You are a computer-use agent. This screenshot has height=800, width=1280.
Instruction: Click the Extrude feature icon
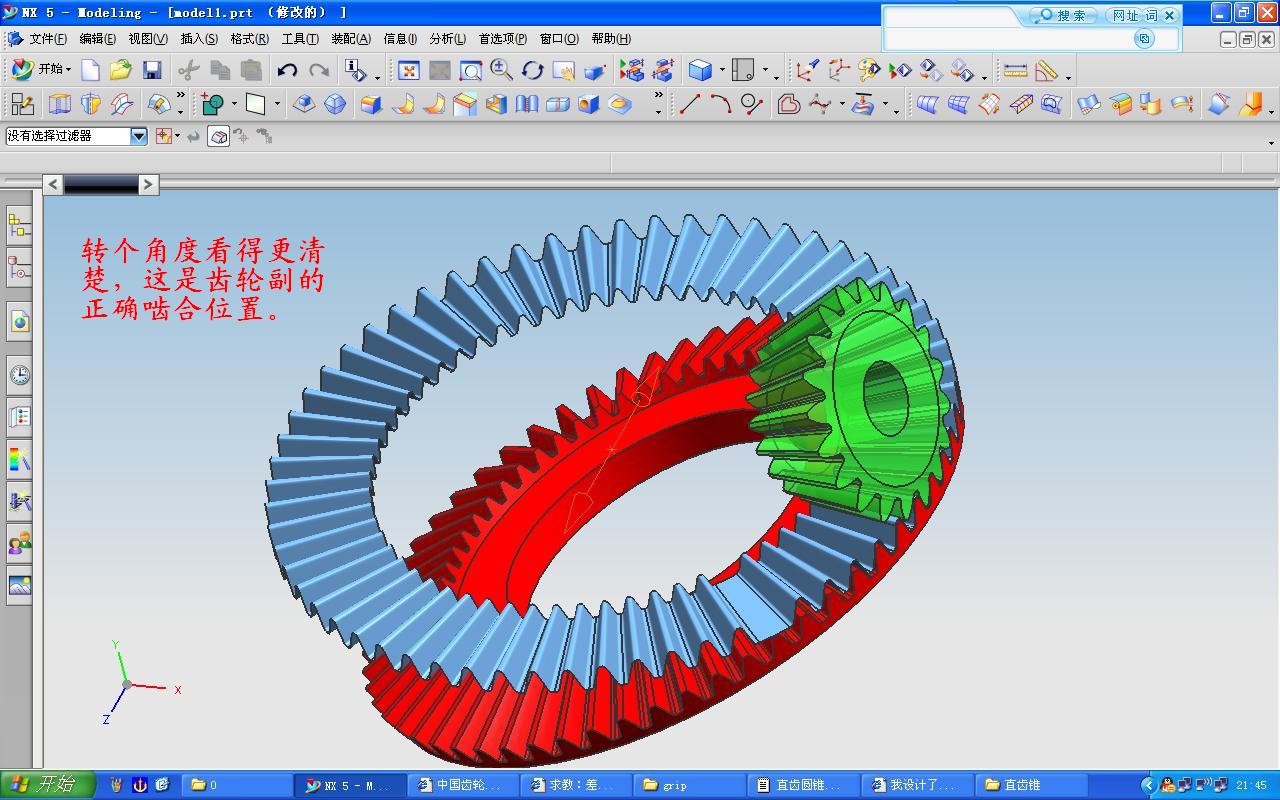(x=60, y=104)
